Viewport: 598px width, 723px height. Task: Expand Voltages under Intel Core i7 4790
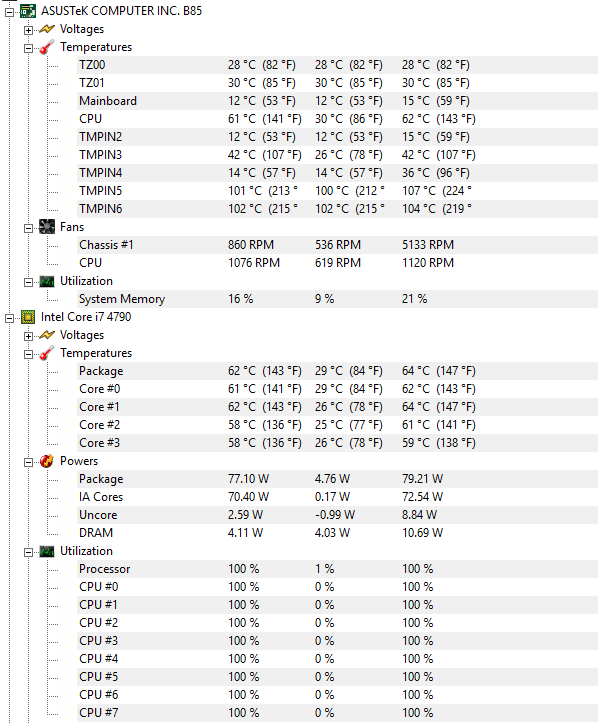click(x=29, y=336)
